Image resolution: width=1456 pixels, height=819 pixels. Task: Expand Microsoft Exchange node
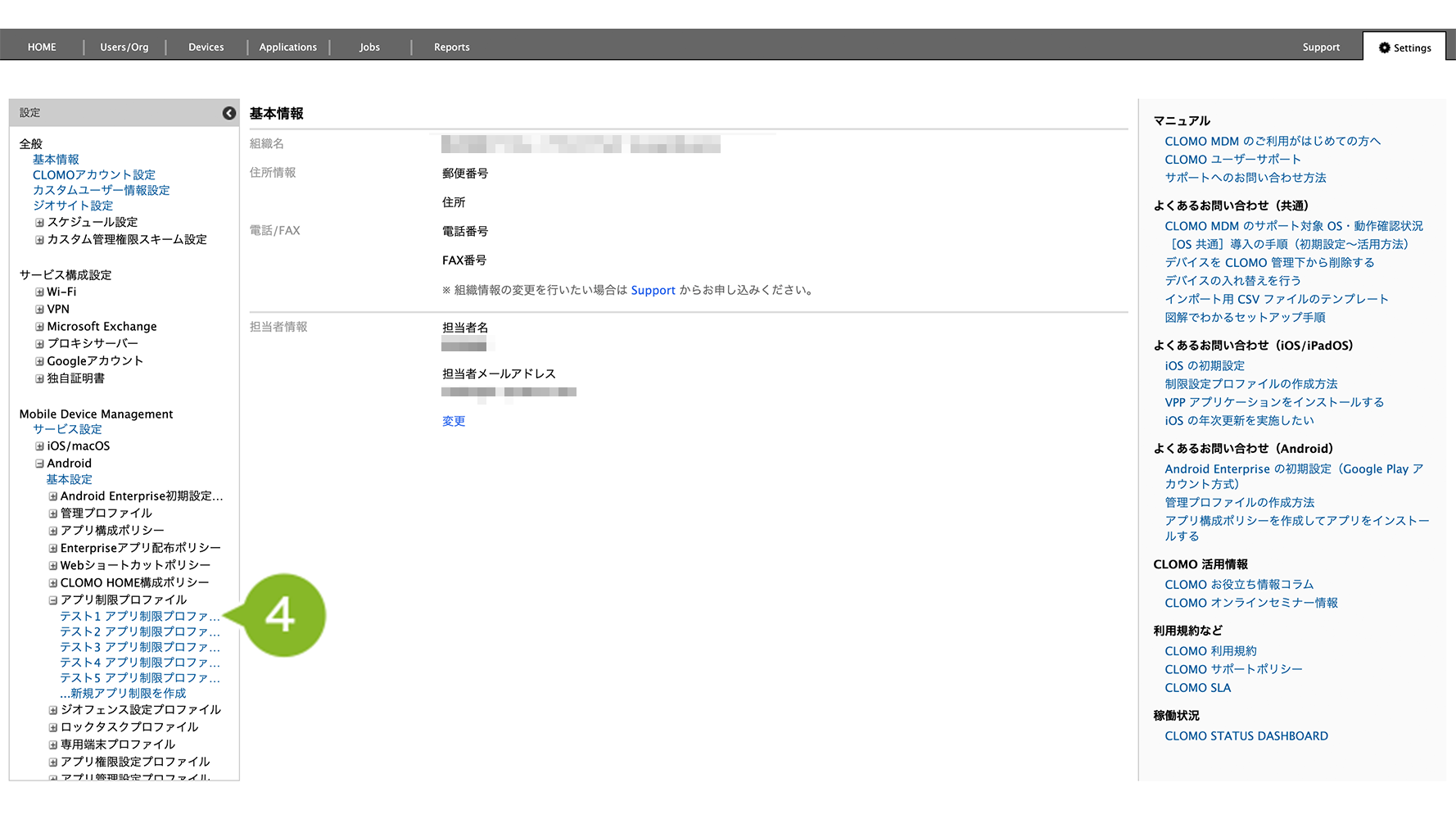point(39,327)
